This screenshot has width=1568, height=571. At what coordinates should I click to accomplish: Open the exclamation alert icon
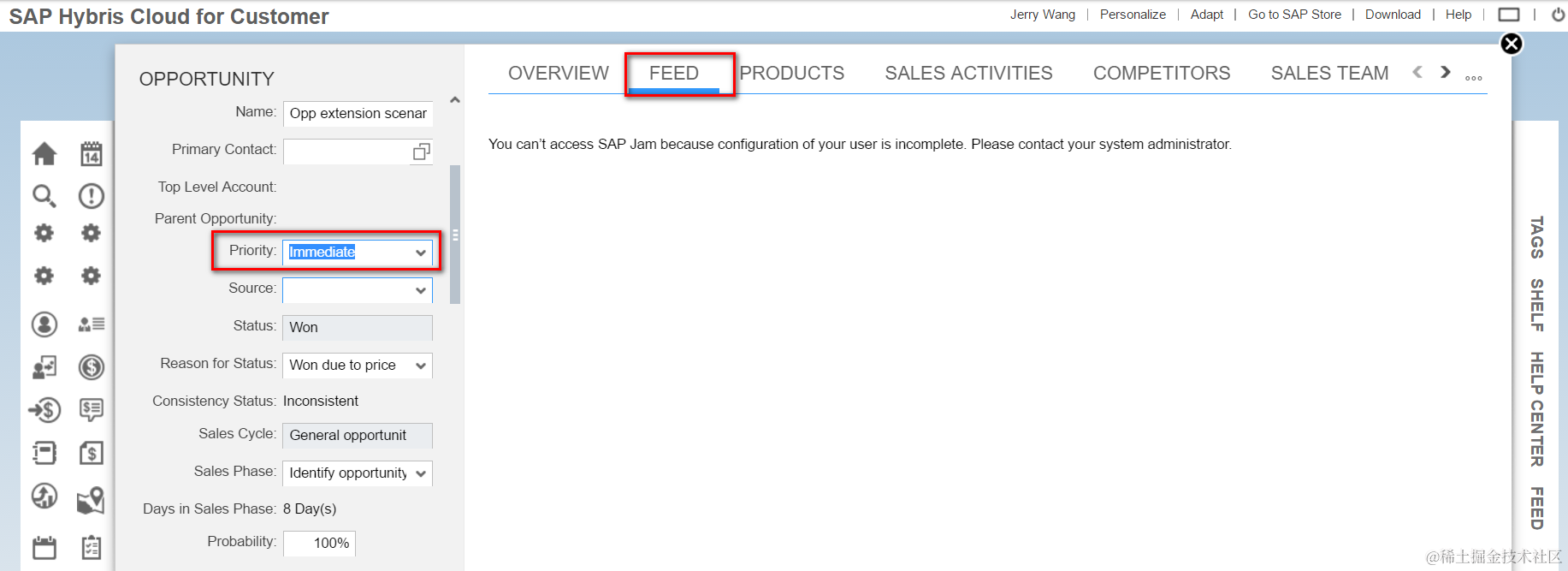point(92,196)
